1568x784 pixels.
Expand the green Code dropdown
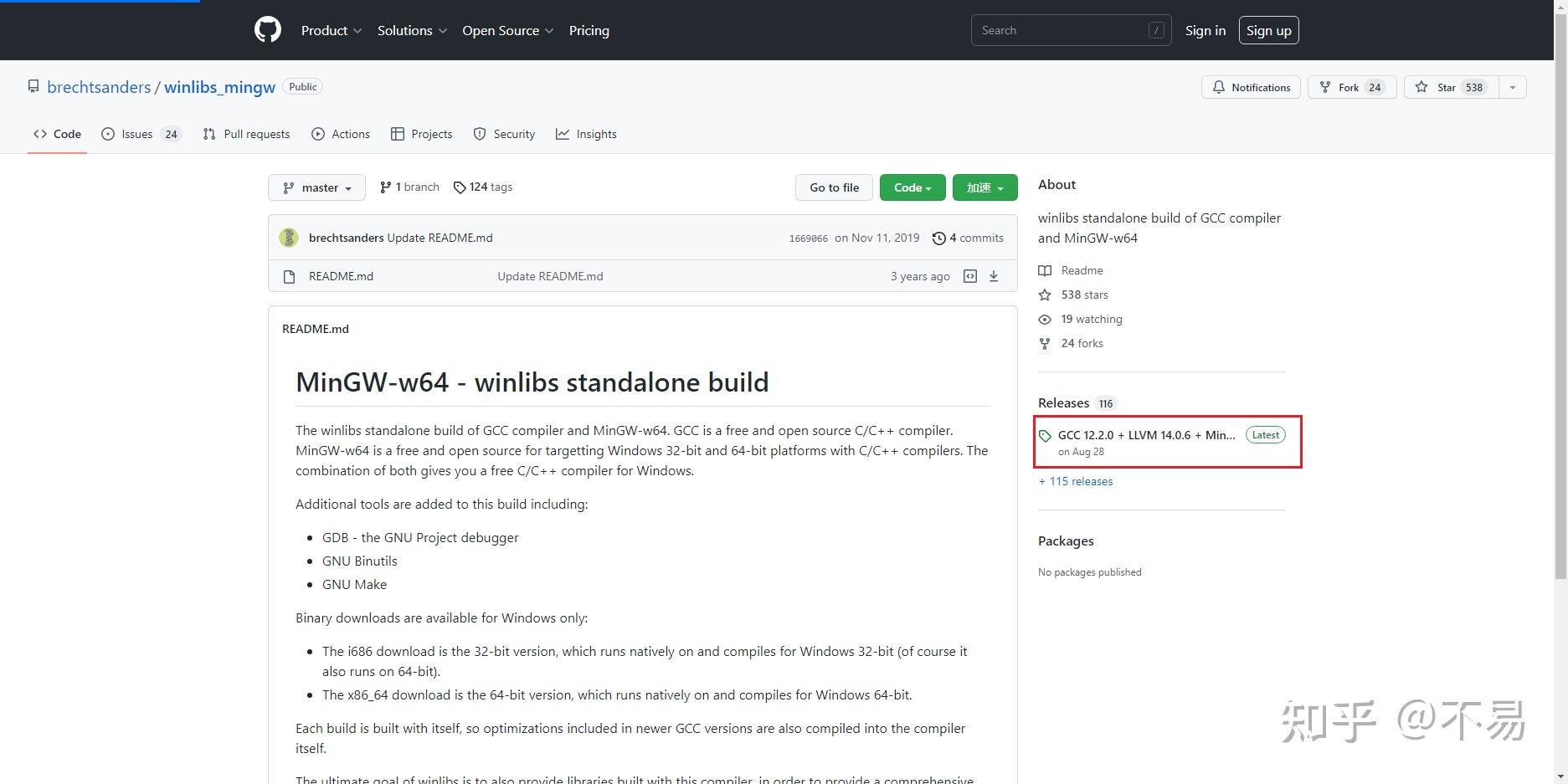pyautogui.click(x=912, y=187)
